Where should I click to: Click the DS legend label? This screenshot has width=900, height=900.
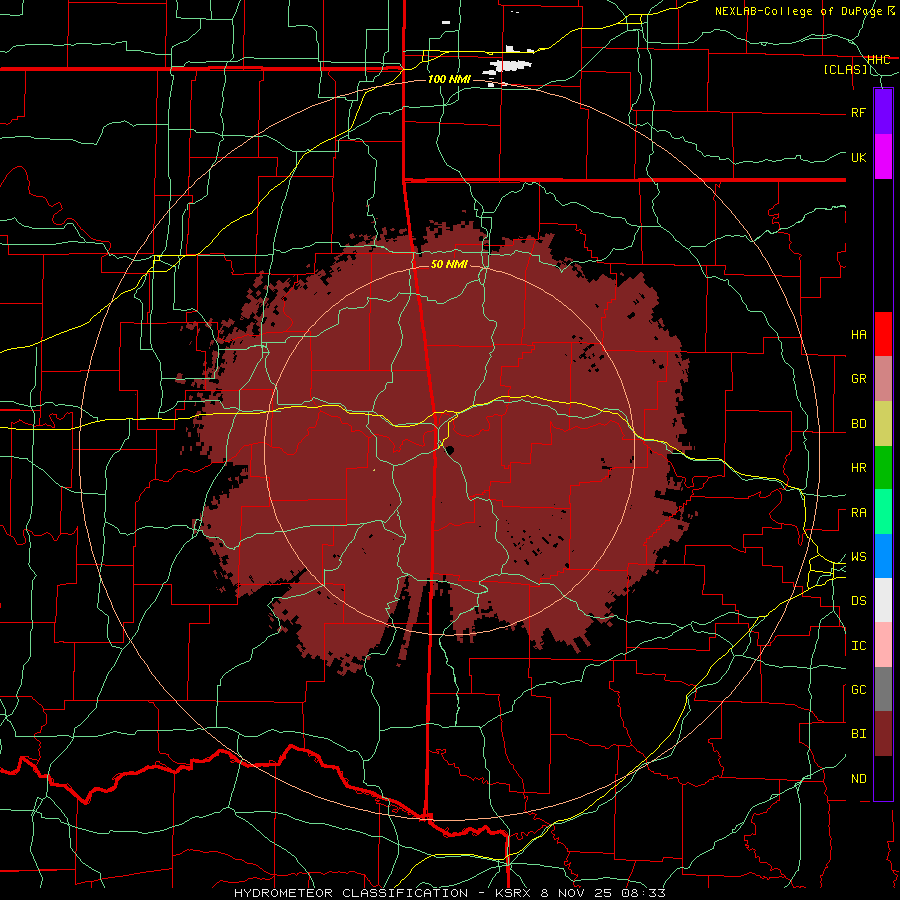pos(858,601)
